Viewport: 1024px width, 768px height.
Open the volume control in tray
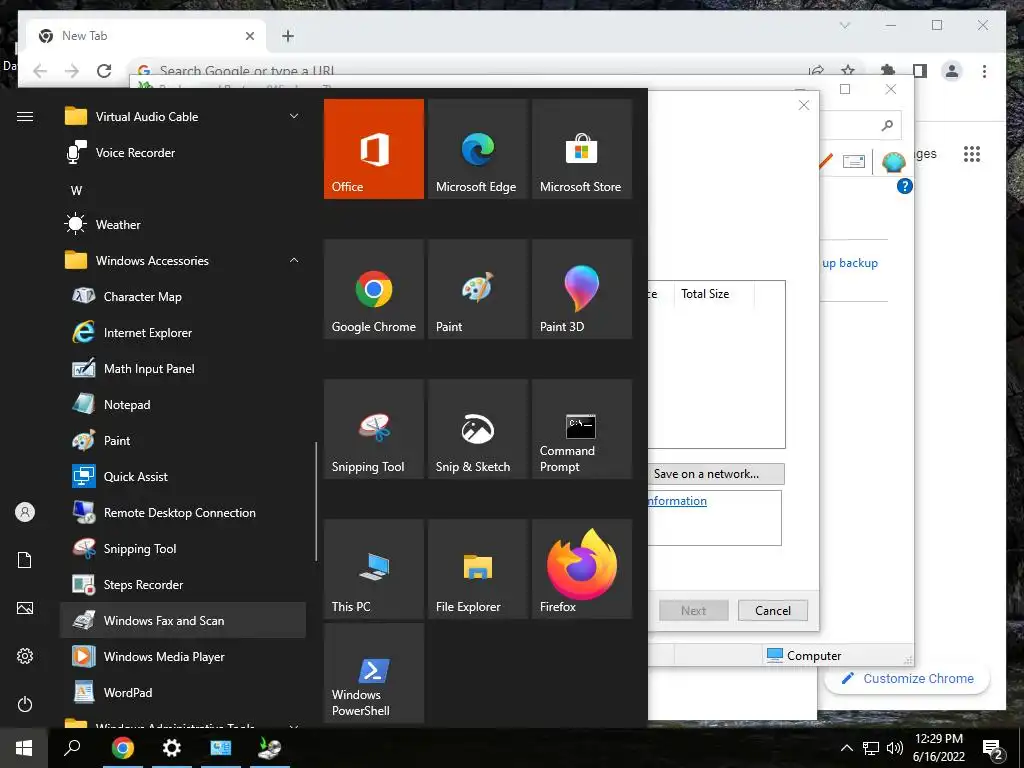pyautogui.click(x=895, y=748)
